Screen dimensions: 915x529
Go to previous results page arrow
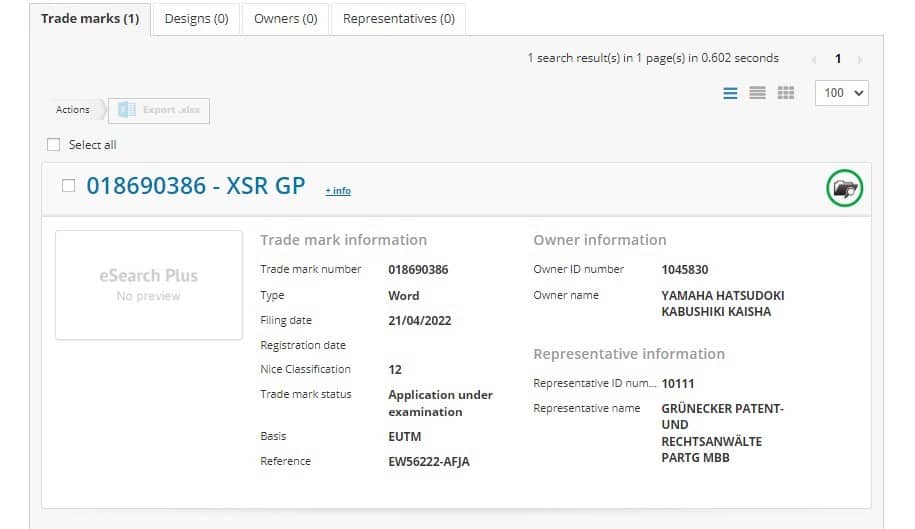(813, 59)
